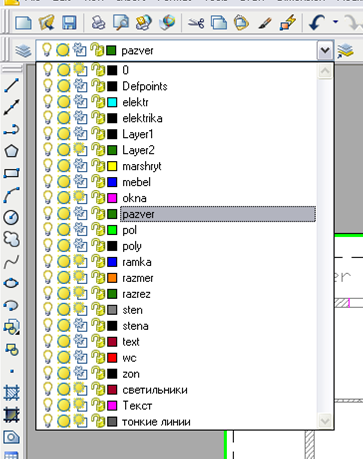Image resolution: width=363 pixels, height=459 pixels.
Task: Toggle lightbulb on/off for layer 0
Action: coord(48,70)
